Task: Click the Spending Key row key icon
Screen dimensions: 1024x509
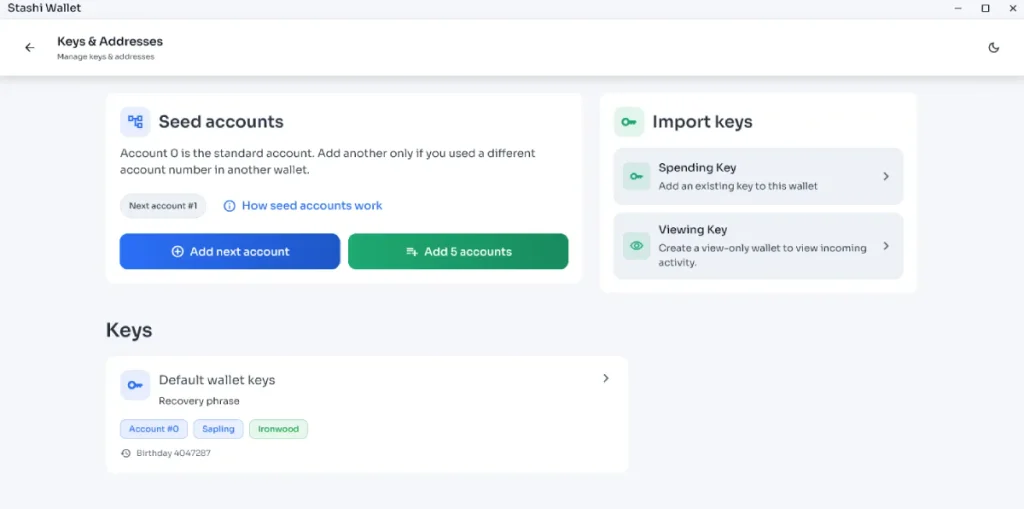Action: coord(637,176)
